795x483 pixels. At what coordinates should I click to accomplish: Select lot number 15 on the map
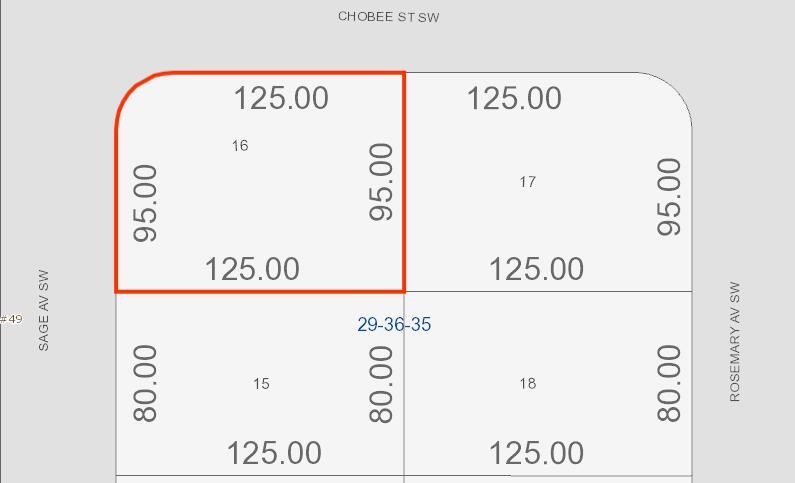click(261, 384)
